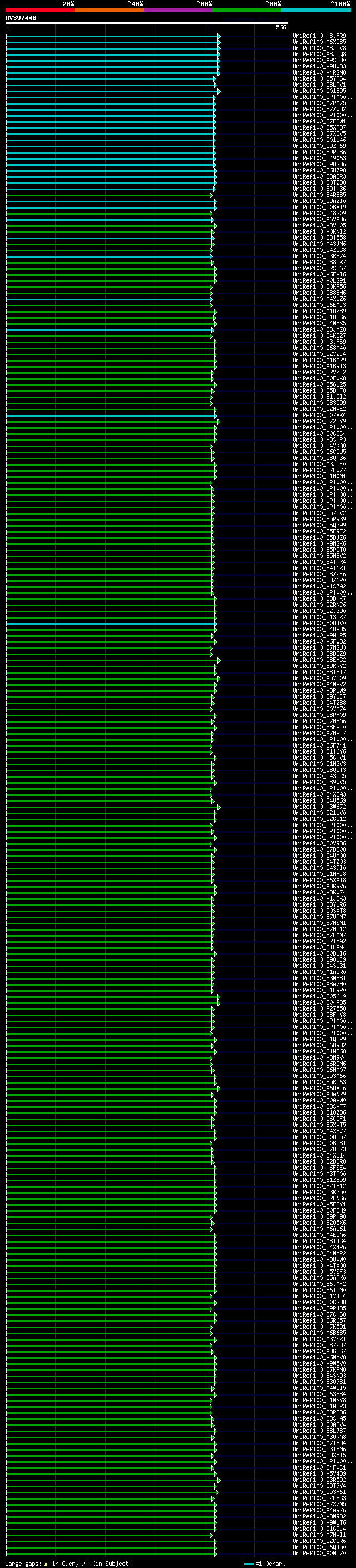
Task: Click the 566 query length marker
Action: point(280,27)
